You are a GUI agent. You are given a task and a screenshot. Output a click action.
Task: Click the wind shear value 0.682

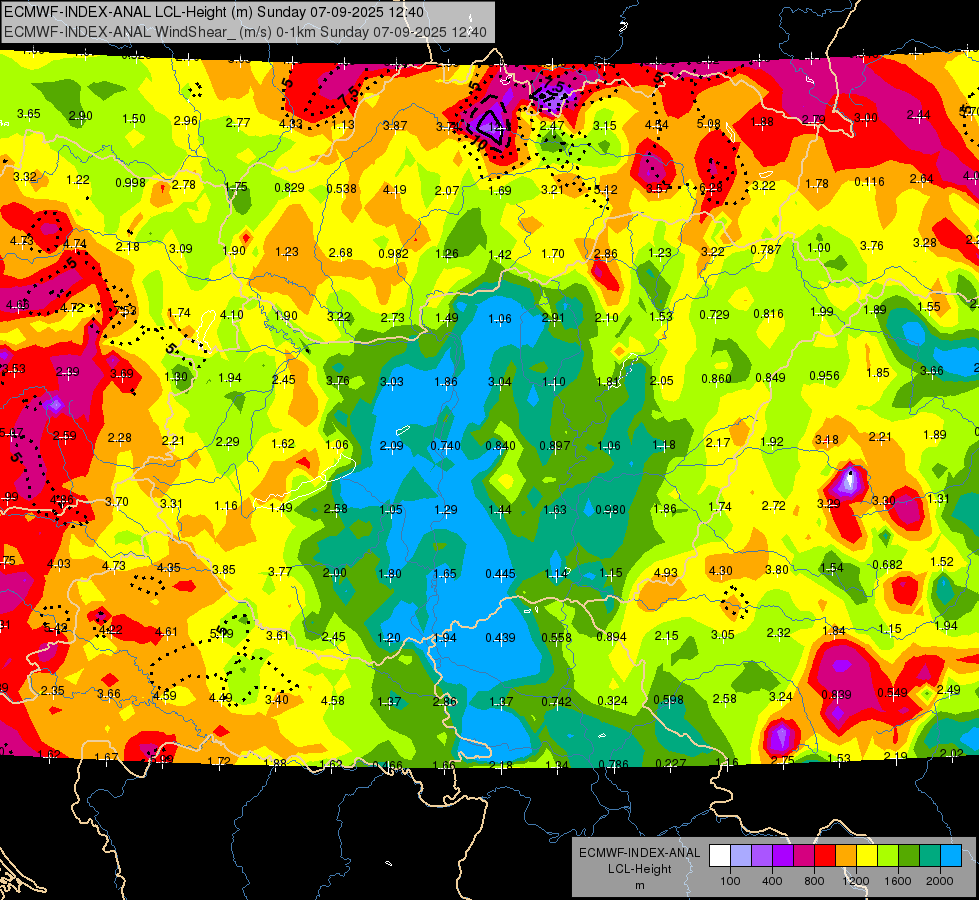click(887, 565)
